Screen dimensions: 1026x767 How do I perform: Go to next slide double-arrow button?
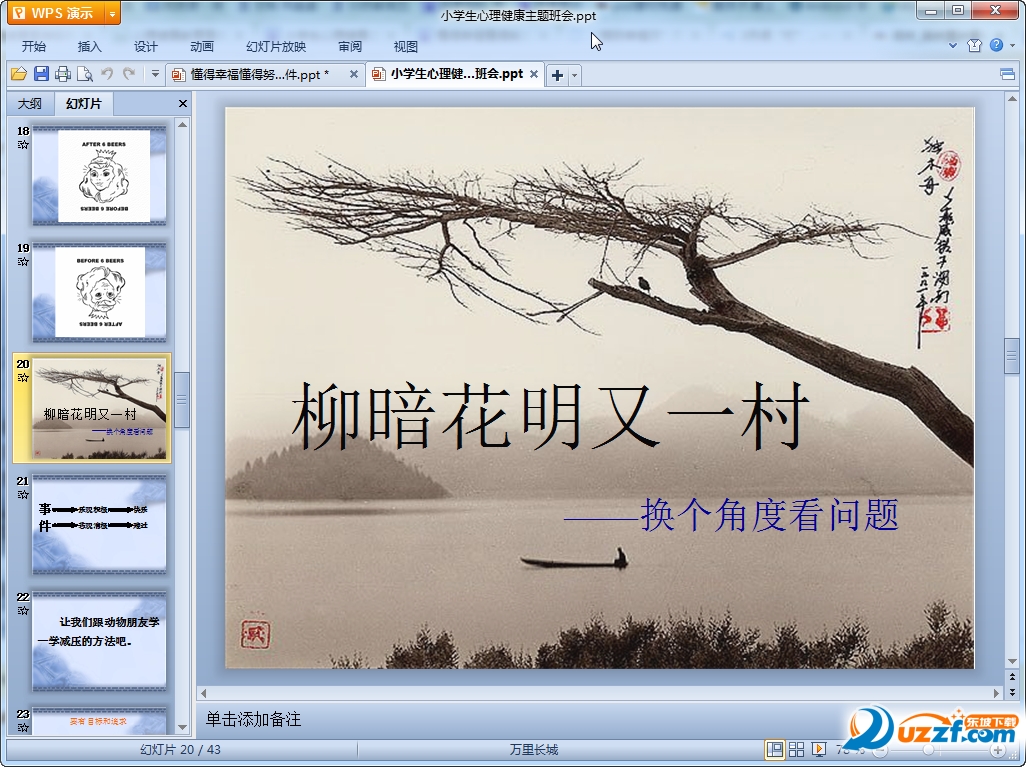[x=1012, y=691]
